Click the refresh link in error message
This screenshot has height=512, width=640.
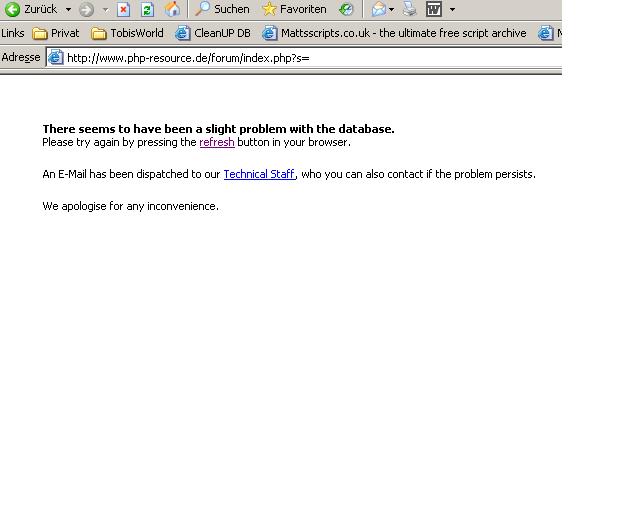coord(217,142)
